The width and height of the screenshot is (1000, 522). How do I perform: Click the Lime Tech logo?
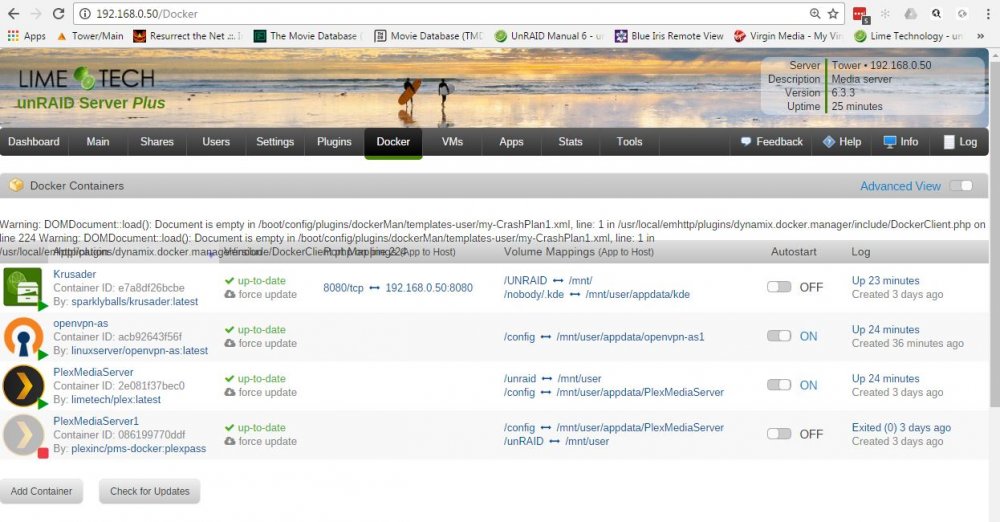pyautogui.click(x=87, y=79)
